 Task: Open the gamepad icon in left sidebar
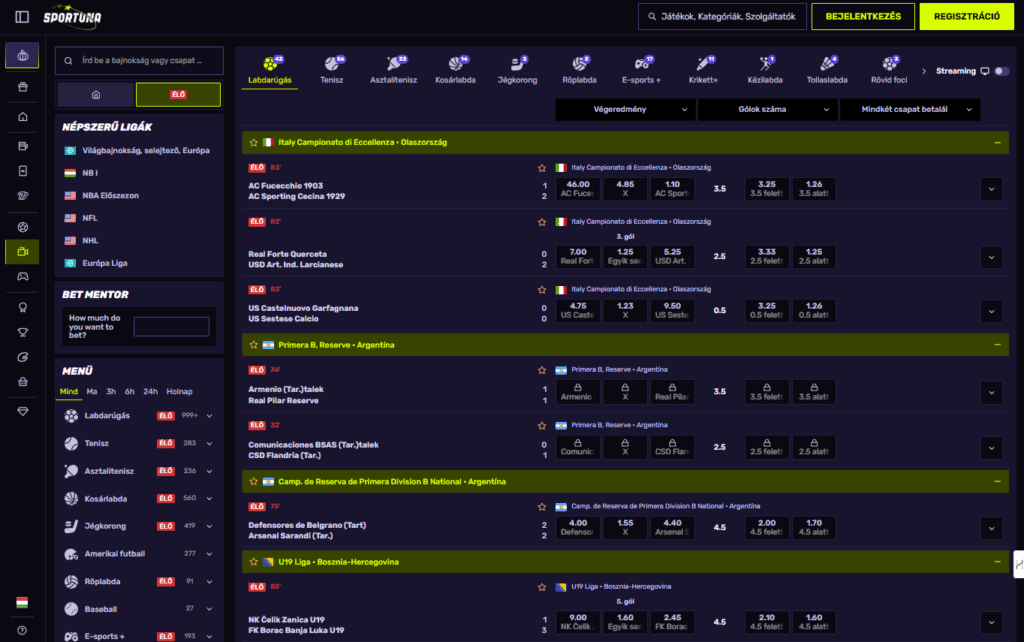click(22, 276)
